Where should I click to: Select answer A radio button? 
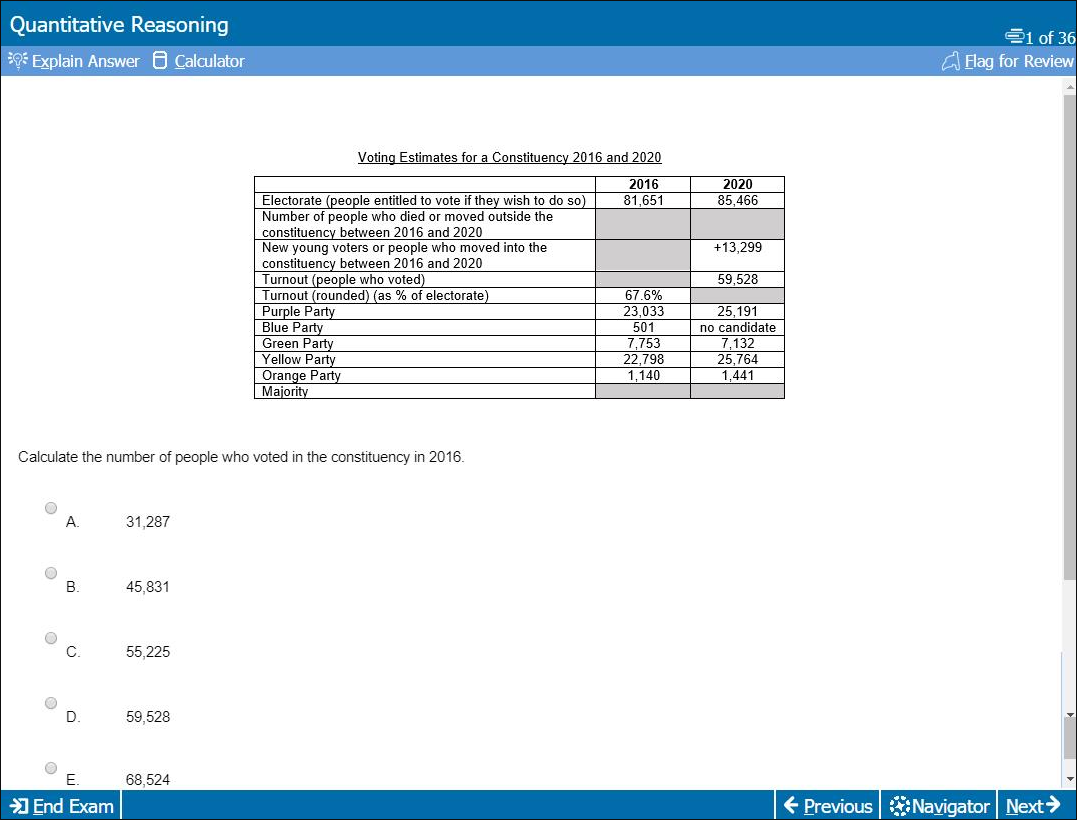[51, 508]
